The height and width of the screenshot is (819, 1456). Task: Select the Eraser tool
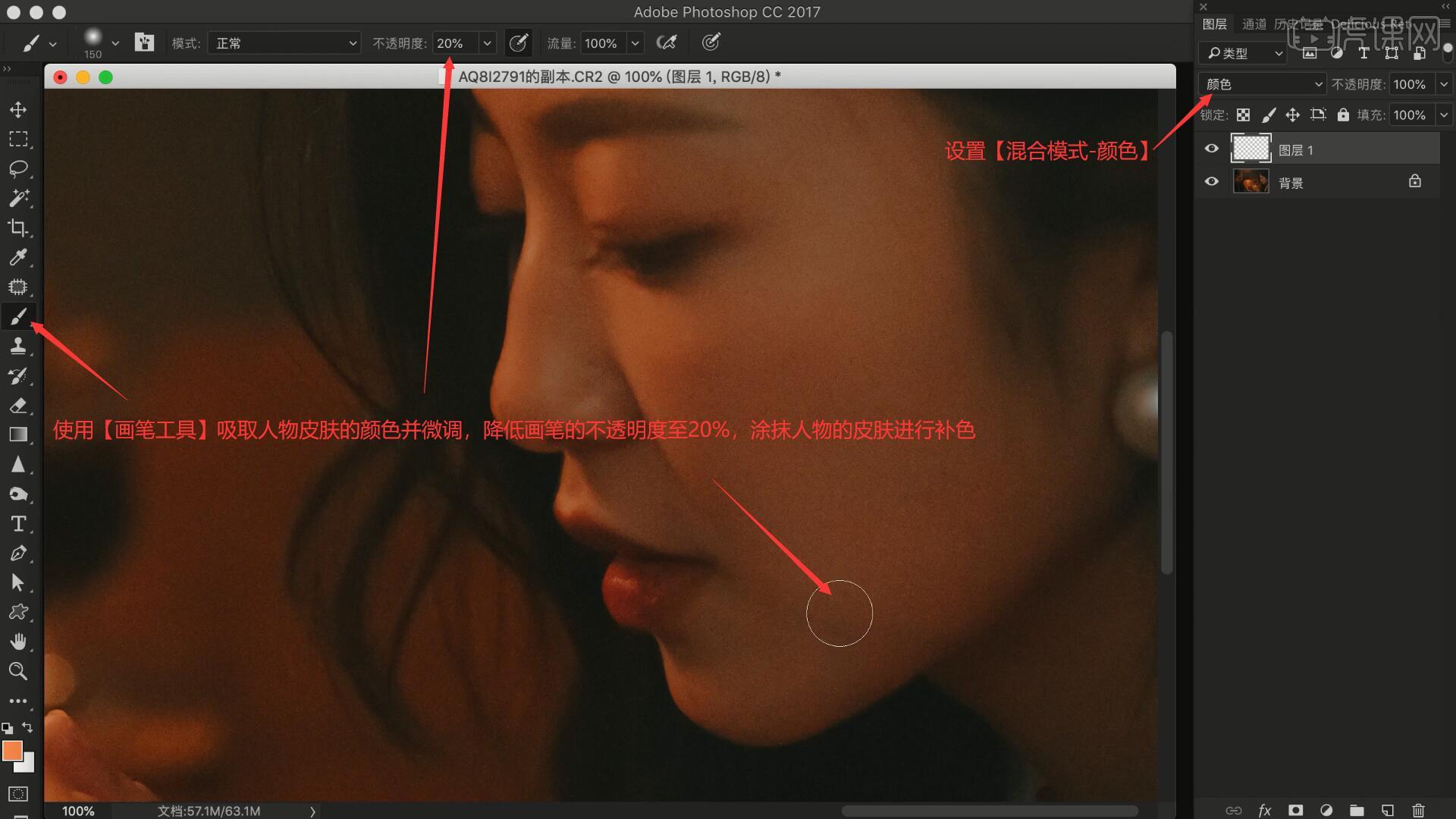click(18, 406)
